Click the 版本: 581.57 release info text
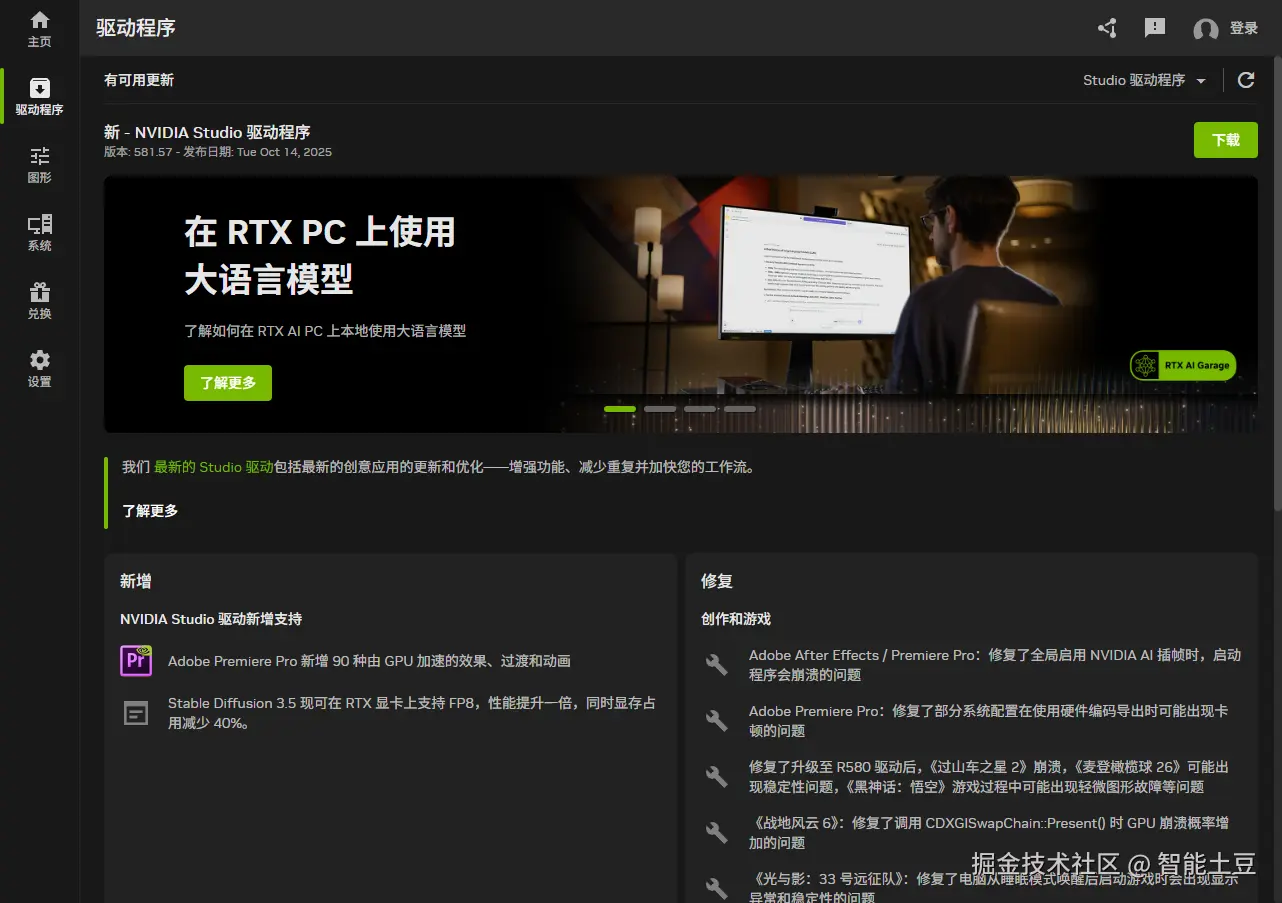1282x903 pixels. [218, 152]
